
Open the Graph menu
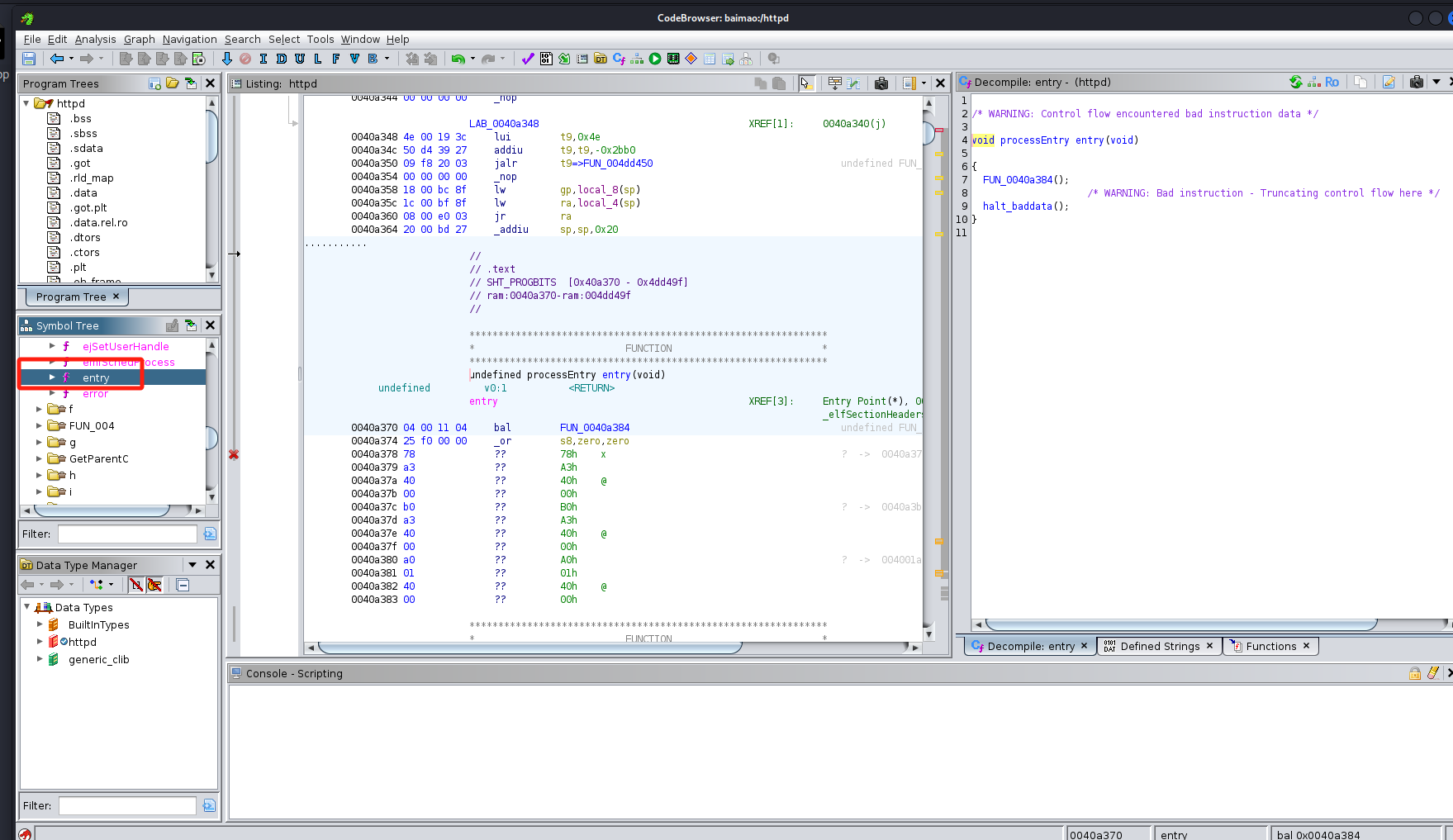(x=140, y=39)
